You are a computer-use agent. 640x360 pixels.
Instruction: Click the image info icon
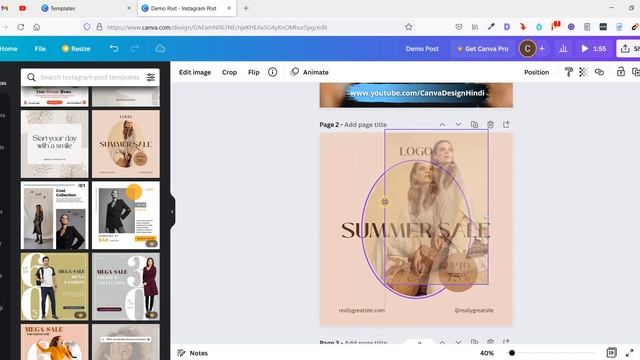272,72
